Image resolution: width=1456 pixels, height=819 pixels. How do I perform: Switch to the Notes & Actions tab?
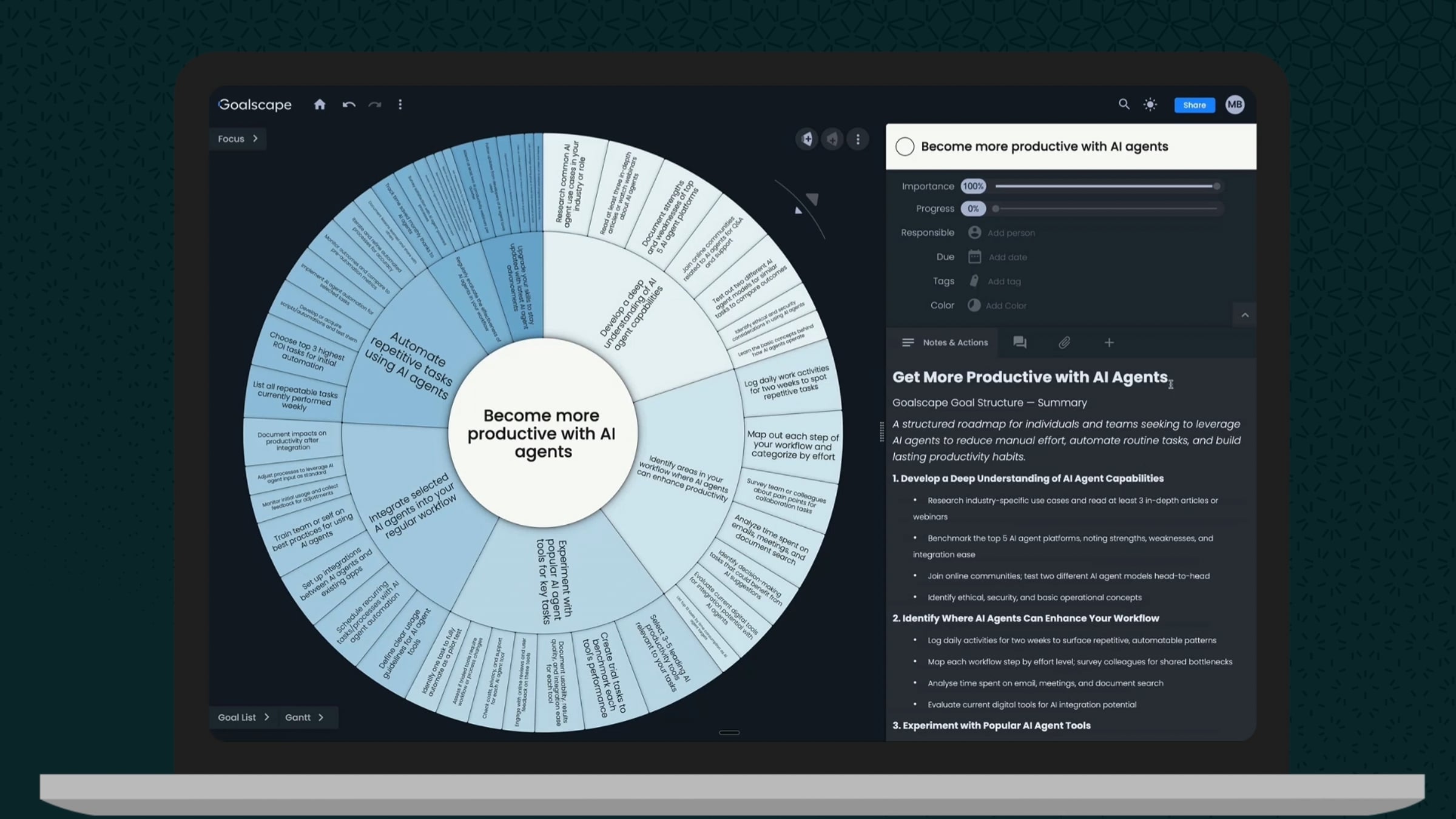[x=945, y=343]
